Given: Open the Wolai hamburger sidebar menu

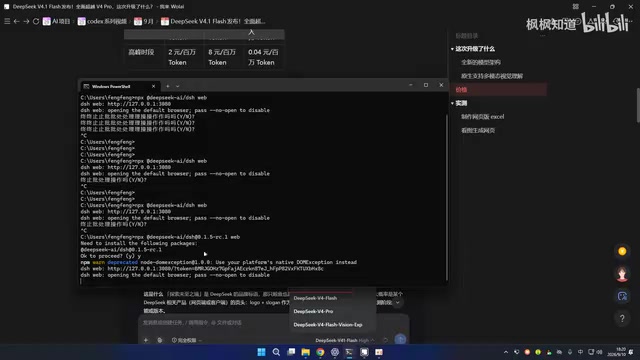Looking at the screenshot, I should [x=7, y=21].
